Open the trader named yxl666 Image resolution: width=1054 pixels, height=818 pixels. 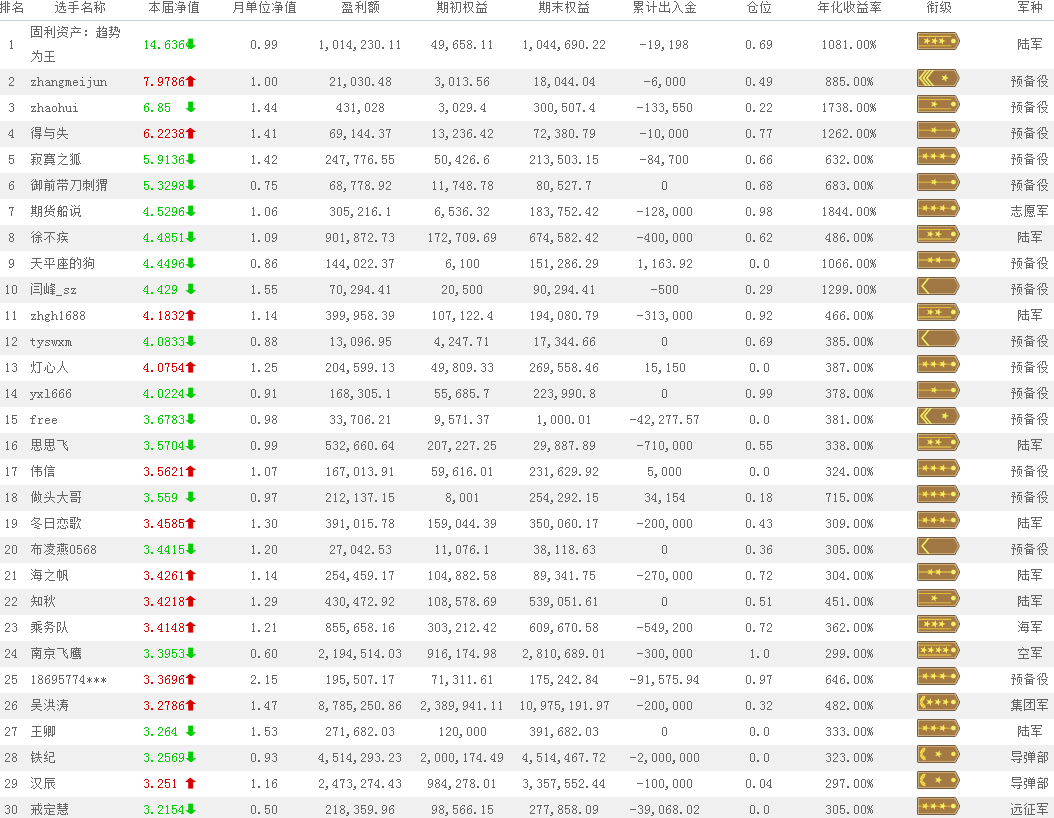[x=50, y=394]
